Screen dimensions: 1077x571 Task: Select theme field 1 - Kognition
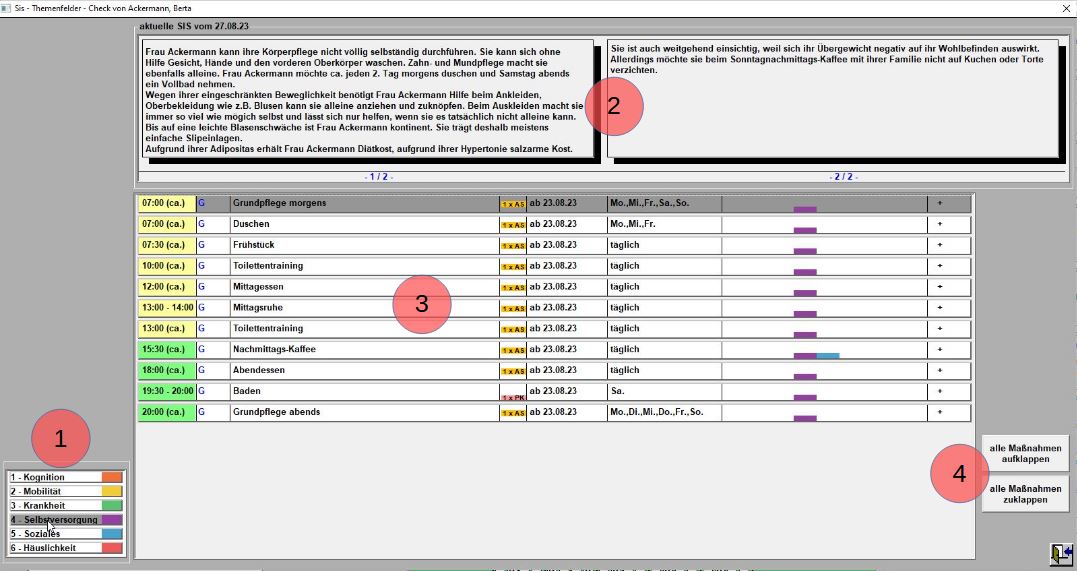65,477
